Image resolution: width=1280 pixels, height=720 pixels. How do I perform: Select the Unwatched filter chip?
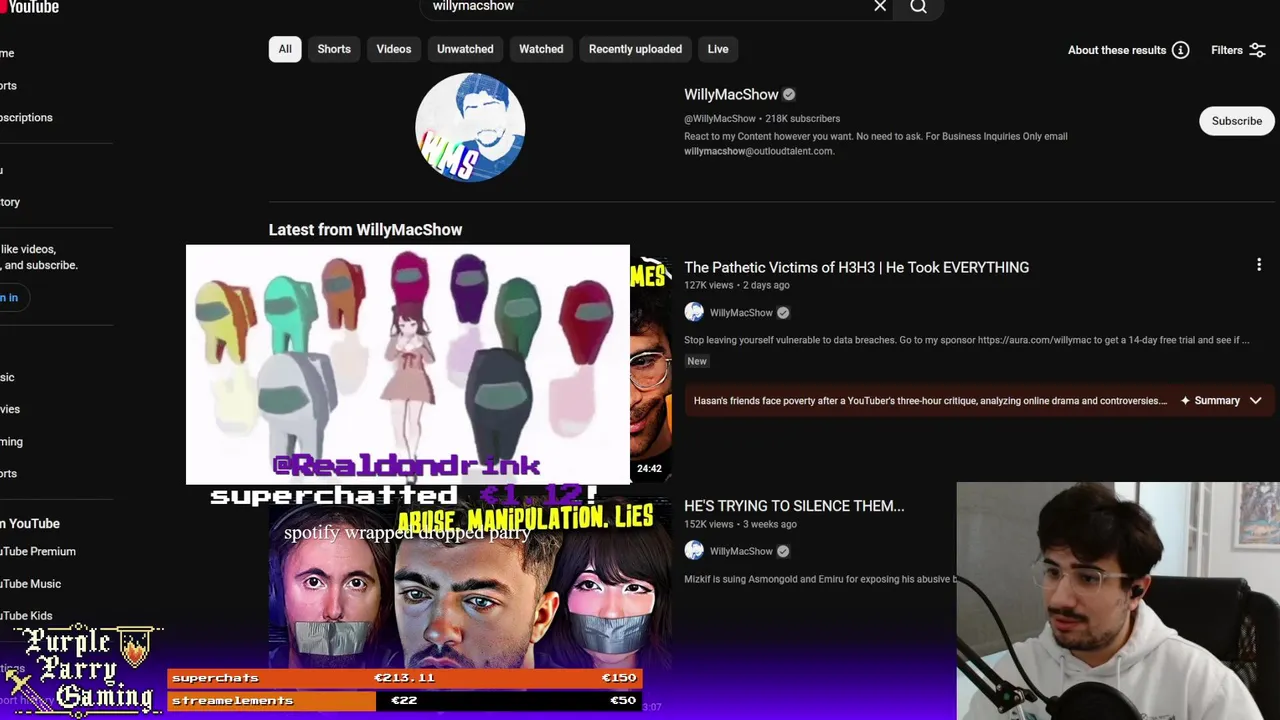tap(465, 49)
